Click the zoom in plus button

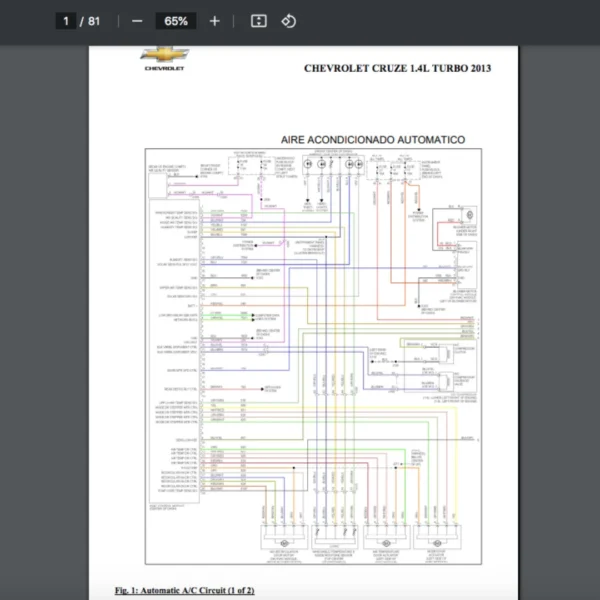click(215, 21)
